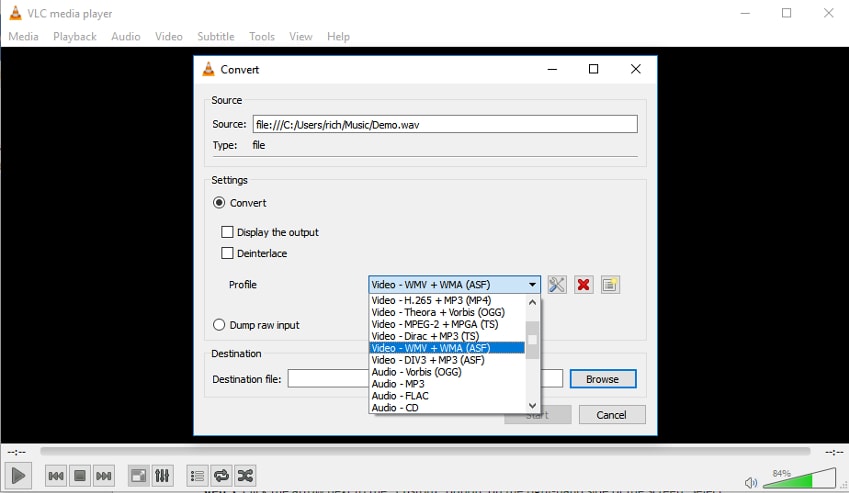Open the View menu
Image resolution: width=849 pixels, height=493 pixels.
(301, 36)
